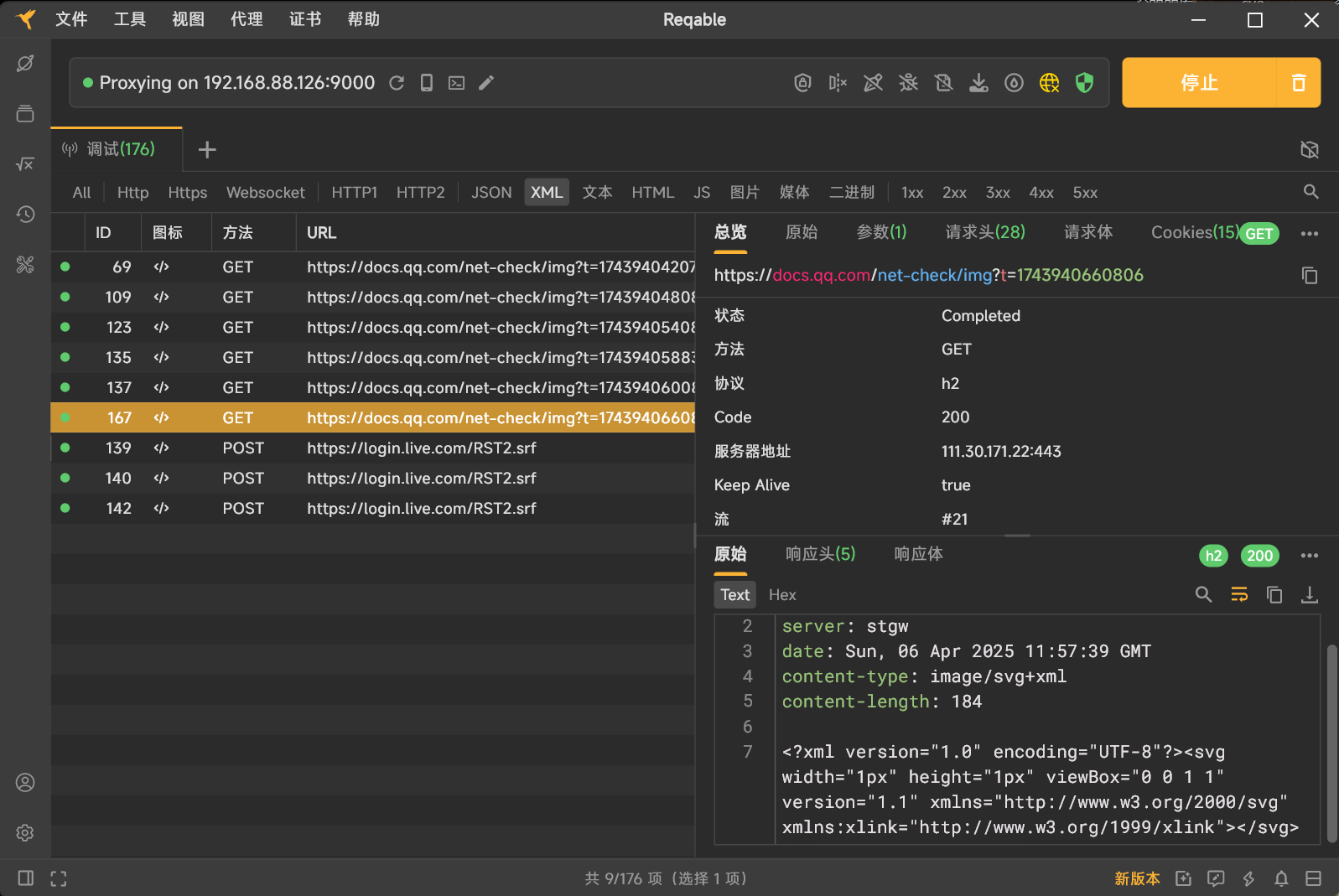
Task: Click the 停止 button to stop capture
Action: pos(1199,82)
